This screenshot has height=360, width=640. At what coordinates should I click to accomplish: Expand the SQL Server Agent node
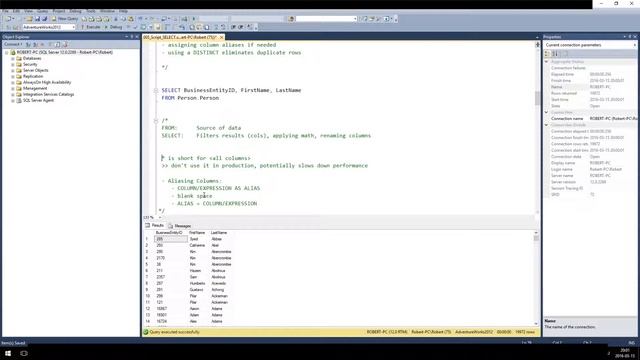[x=13, y=100]
